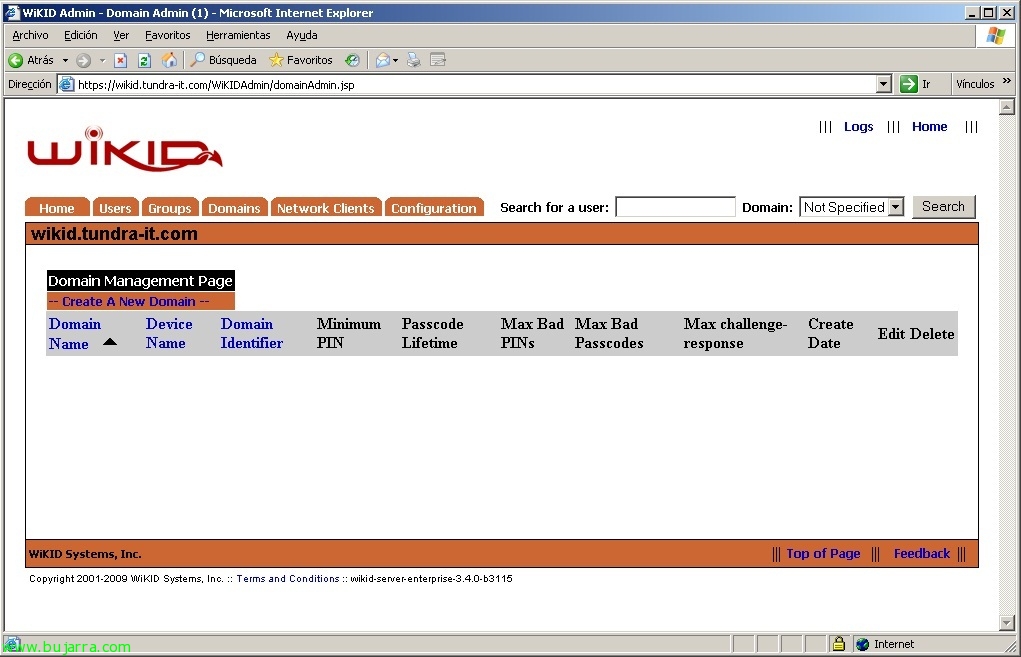This screenshot has width=1021, height=657.
Task: Refresh the page with green arrows icon
Action: pos(145,61)
